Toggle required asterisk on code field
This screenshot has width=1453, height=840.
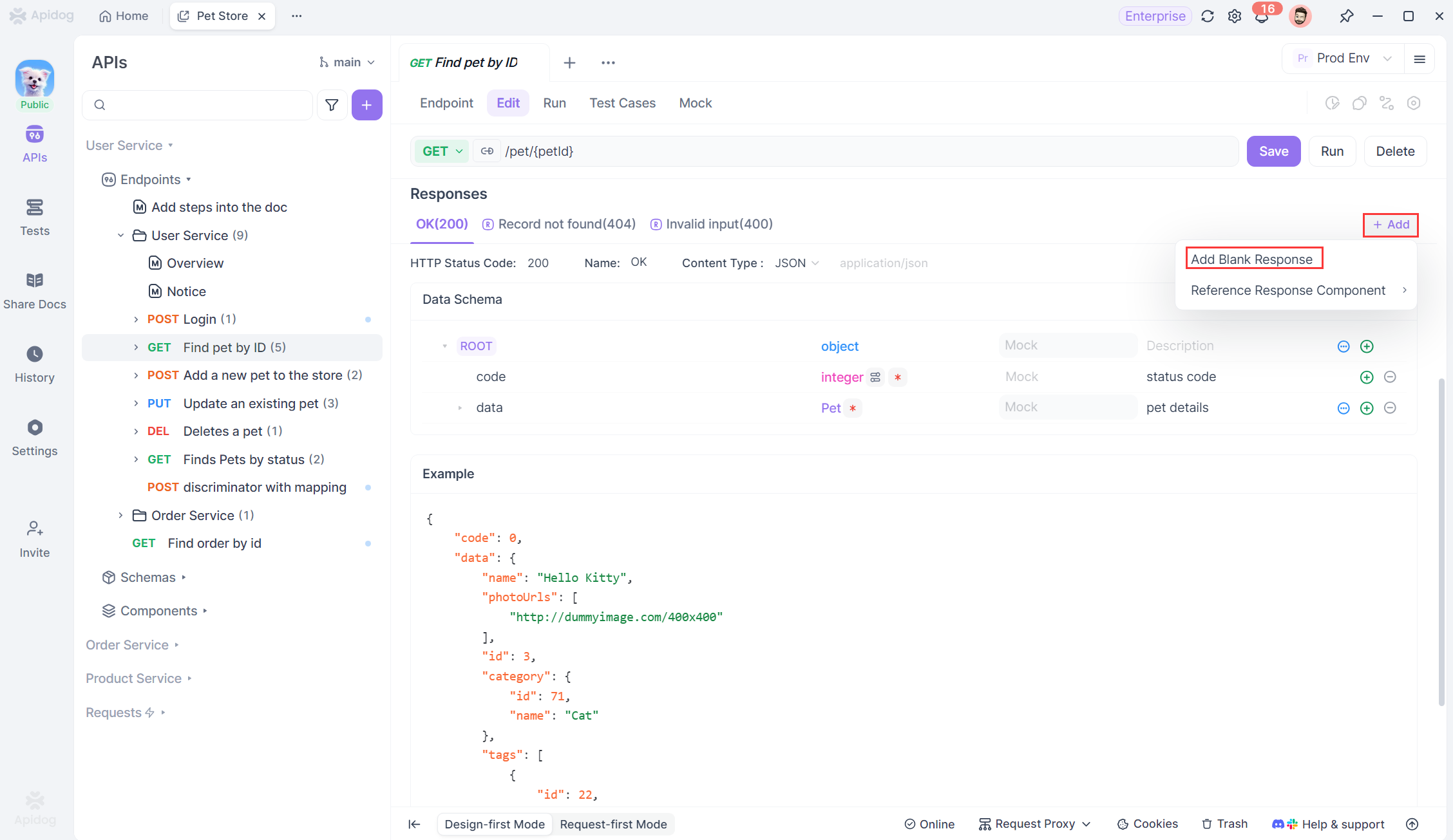(x=898, y=377)
